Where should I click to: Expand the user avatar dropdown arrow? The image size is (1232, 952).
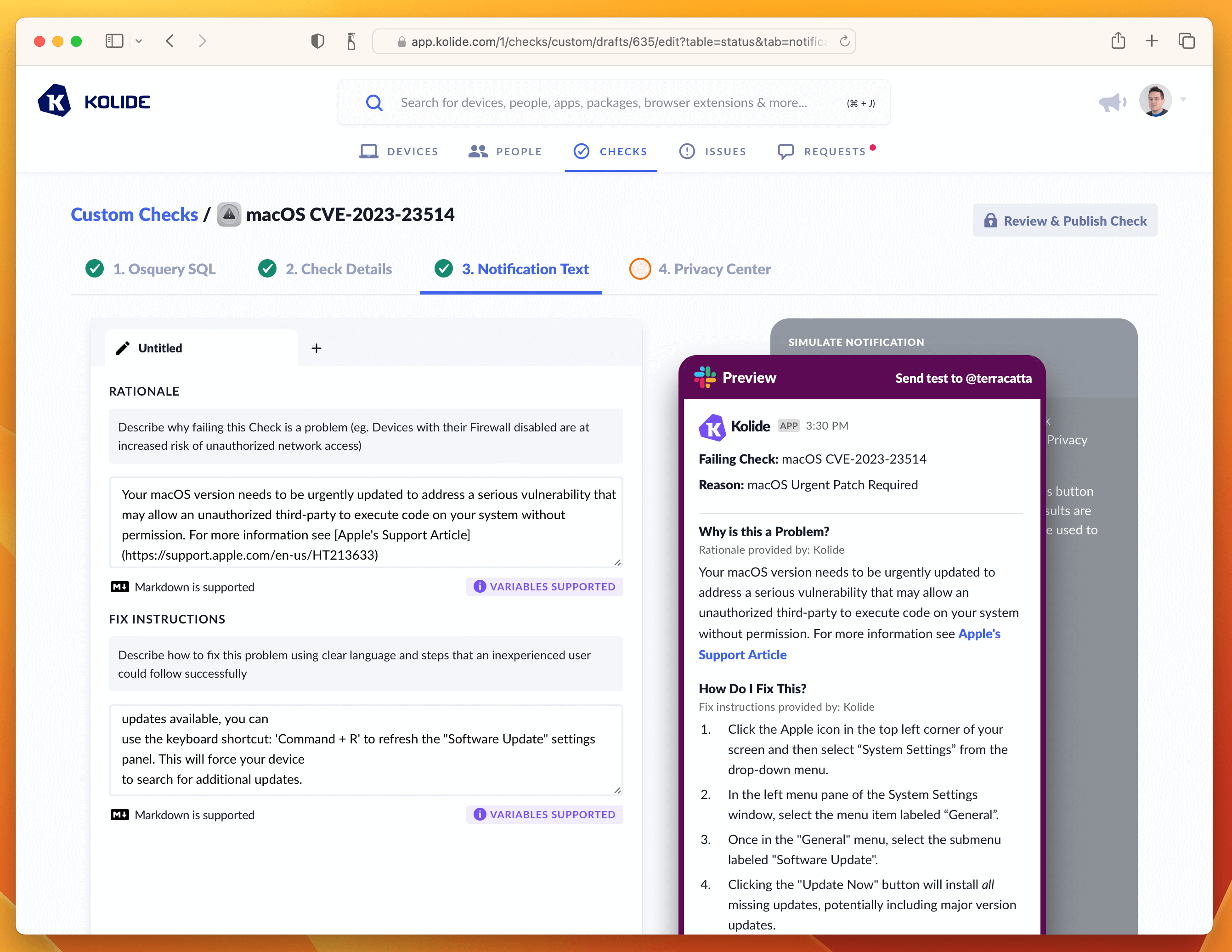point(1183,100)
